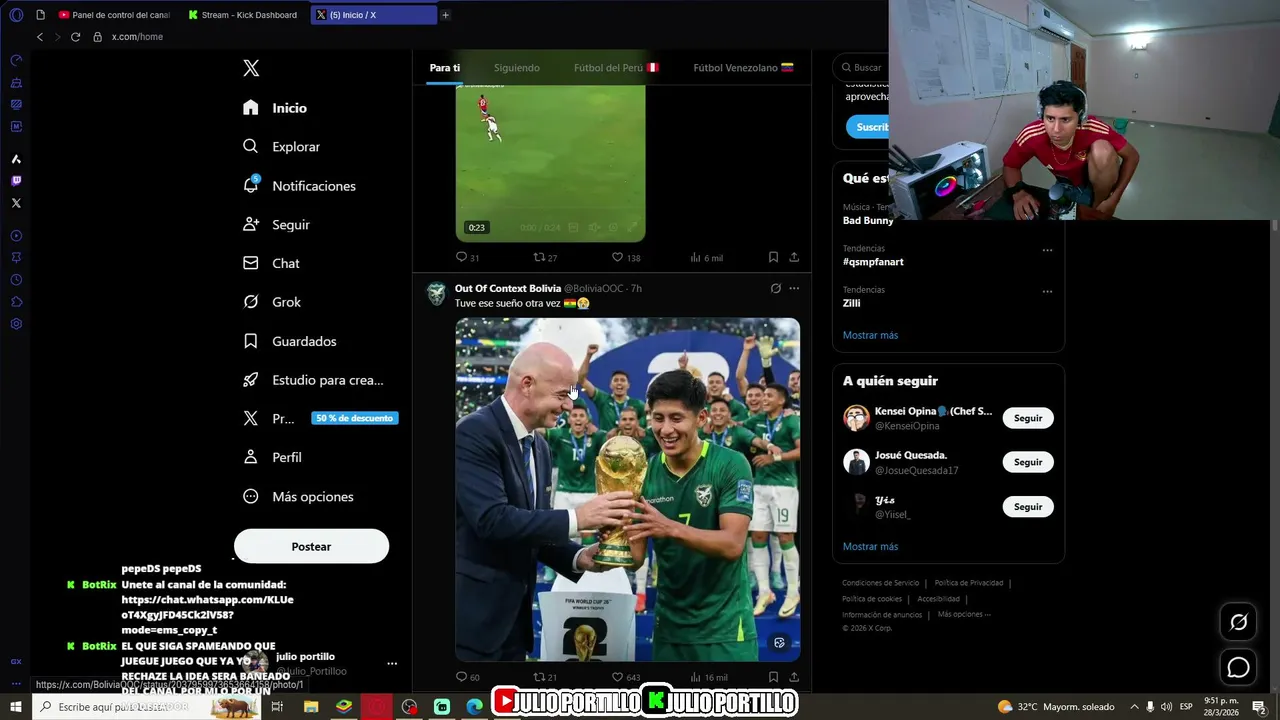Open the 50 % de descuento Premium offer
Viewport: 1280px width, 720px height.
coord(354,418)
